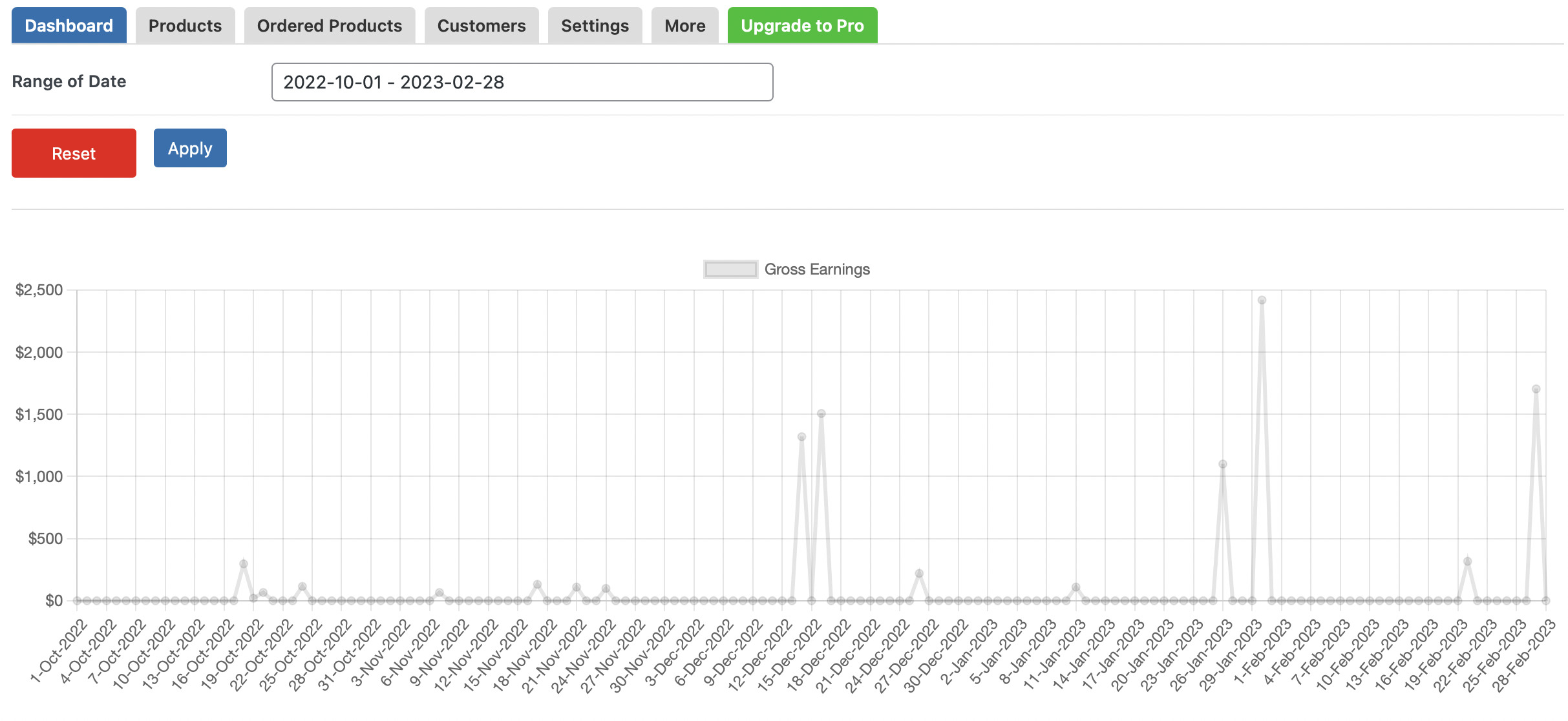
Task: Click the 29-Jan-2023 axis label
Action: pyautogui.click(x=1229, y=655)
